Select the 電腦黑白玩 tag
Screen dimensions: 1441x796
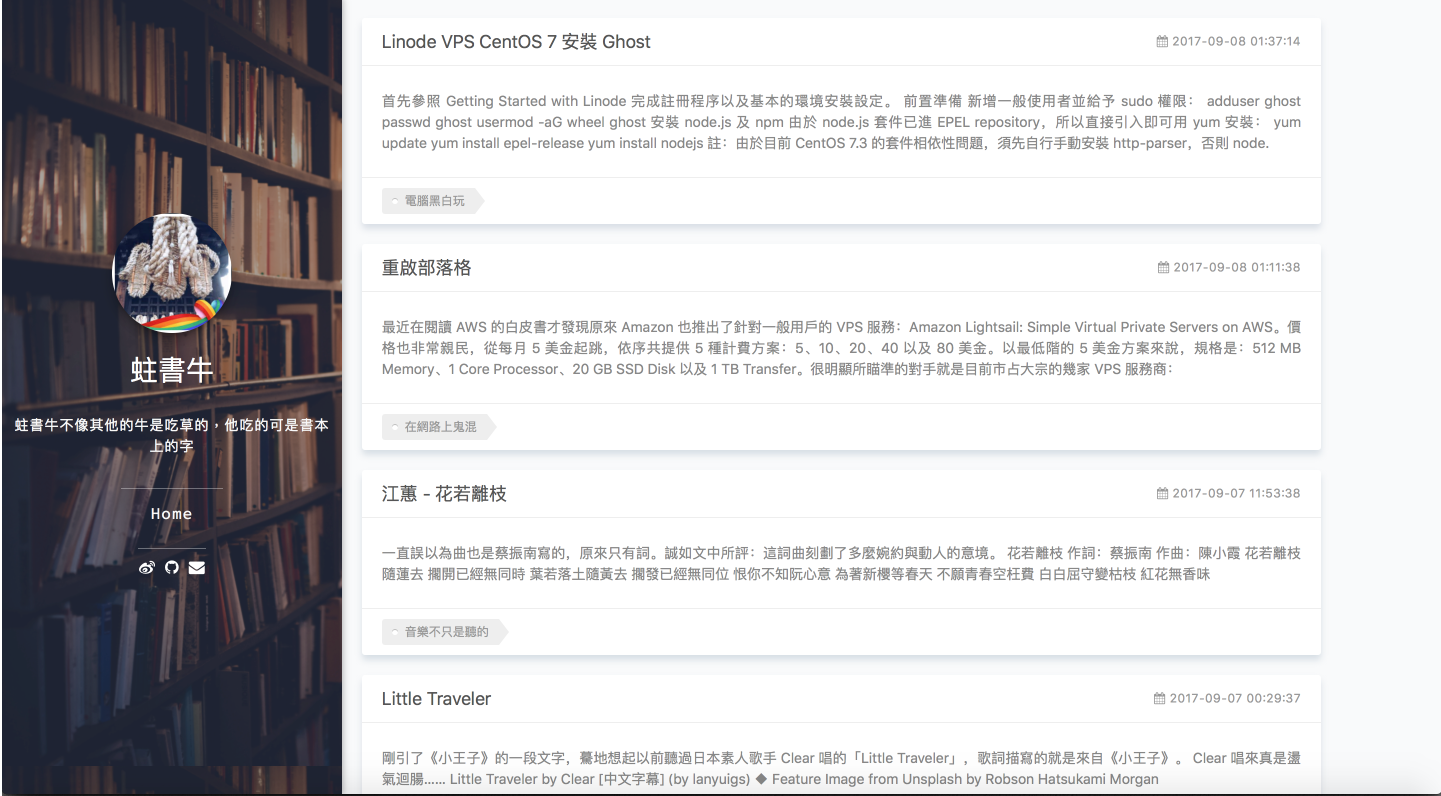click(433, 201)
